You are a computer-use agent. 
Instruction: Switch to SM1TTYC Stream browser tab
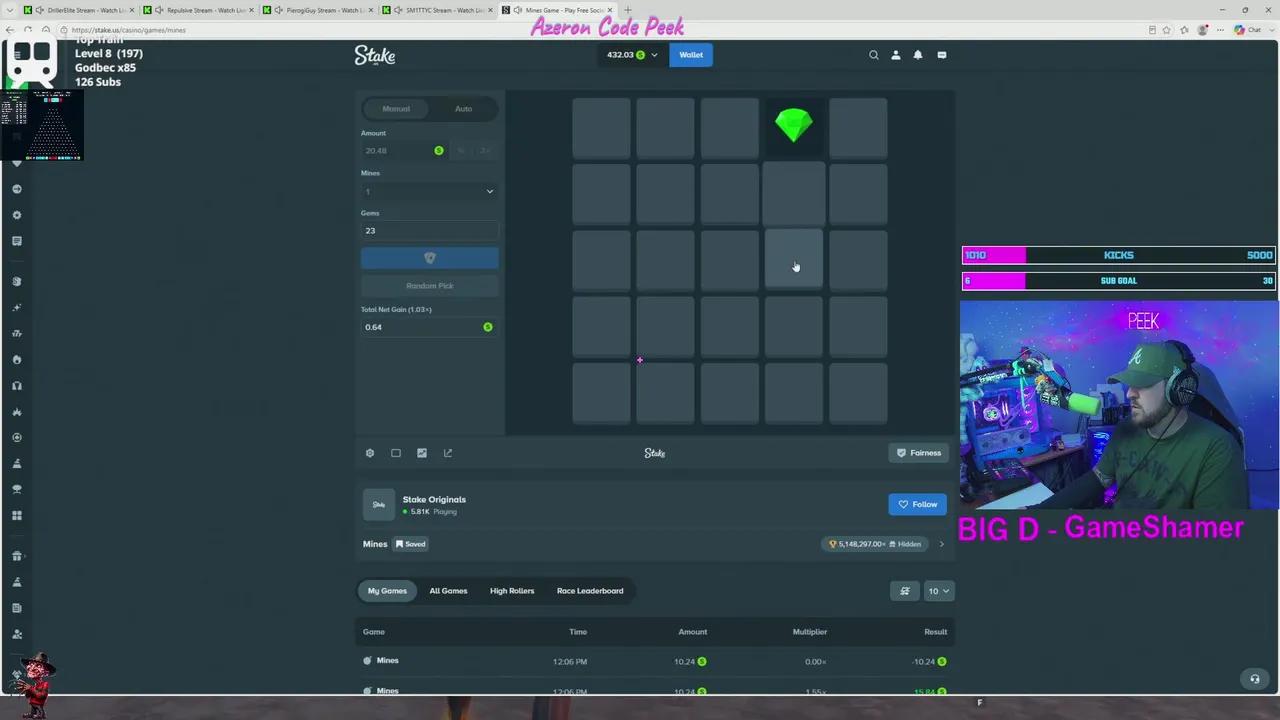[x=438, y=10]
